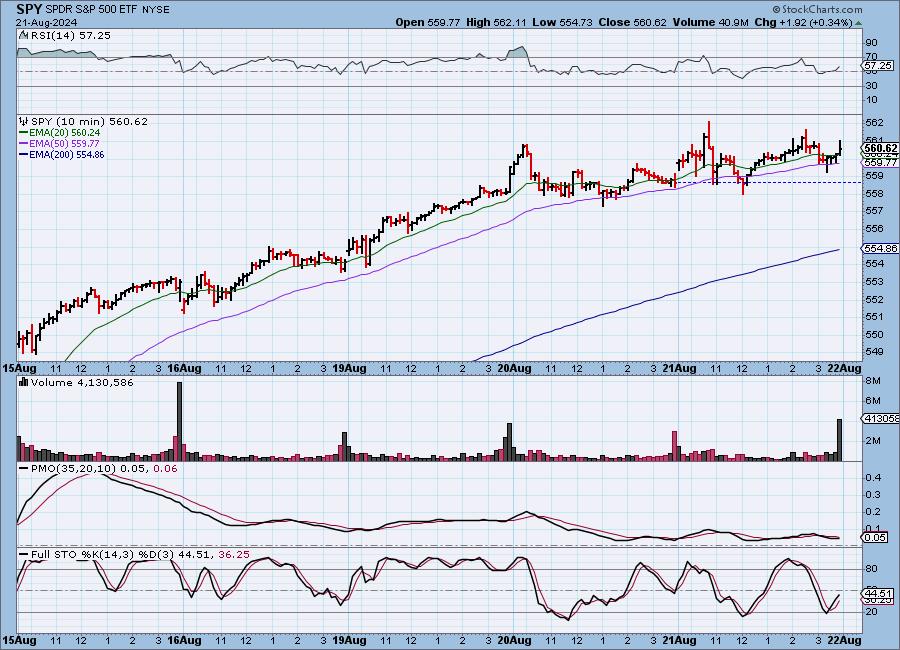
Task: Click the bar-chart icon before SPY (10 min)
Action: tap(24, 121)
